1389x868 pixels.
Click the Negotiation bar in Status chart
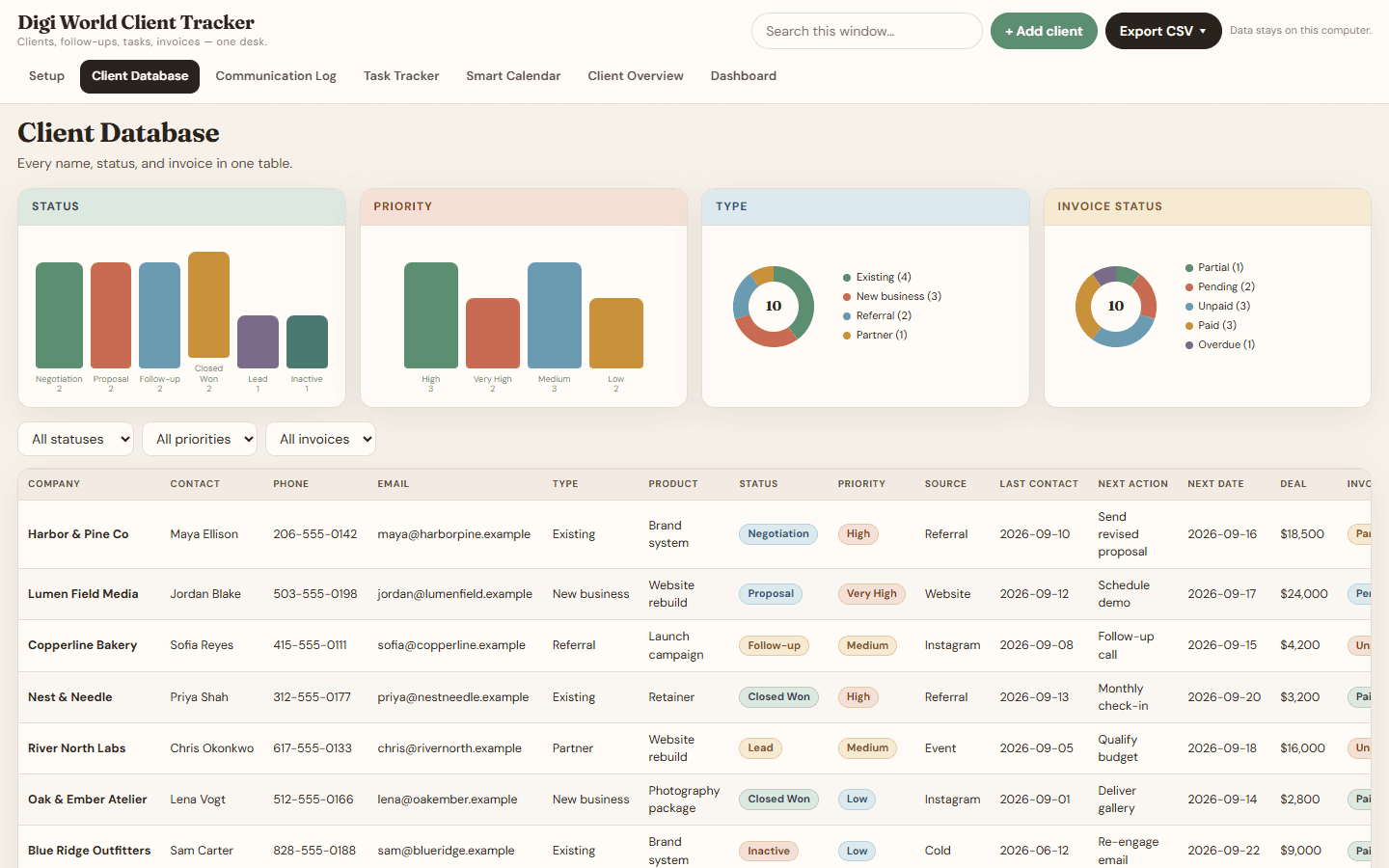tap(59, 315)
